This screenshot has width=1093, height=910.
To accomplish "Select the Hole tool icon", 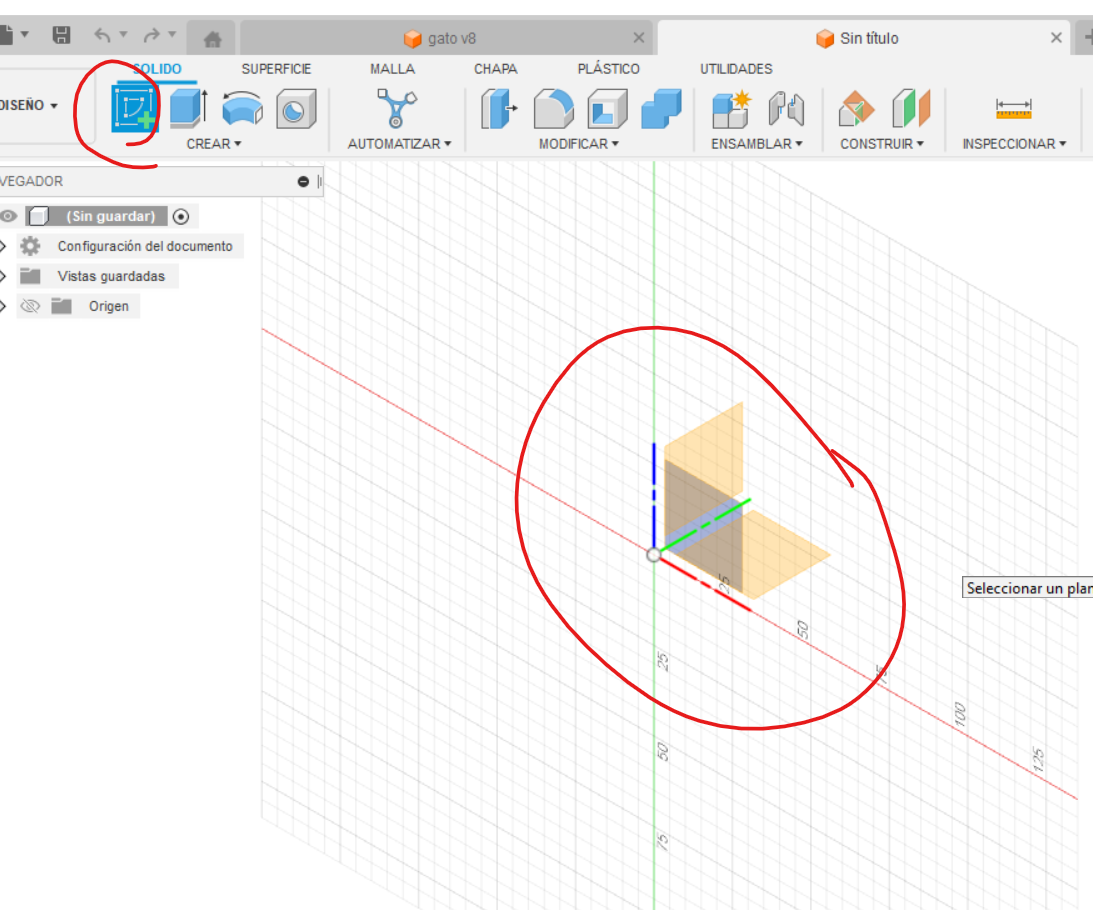I will [x=296, y=109].
